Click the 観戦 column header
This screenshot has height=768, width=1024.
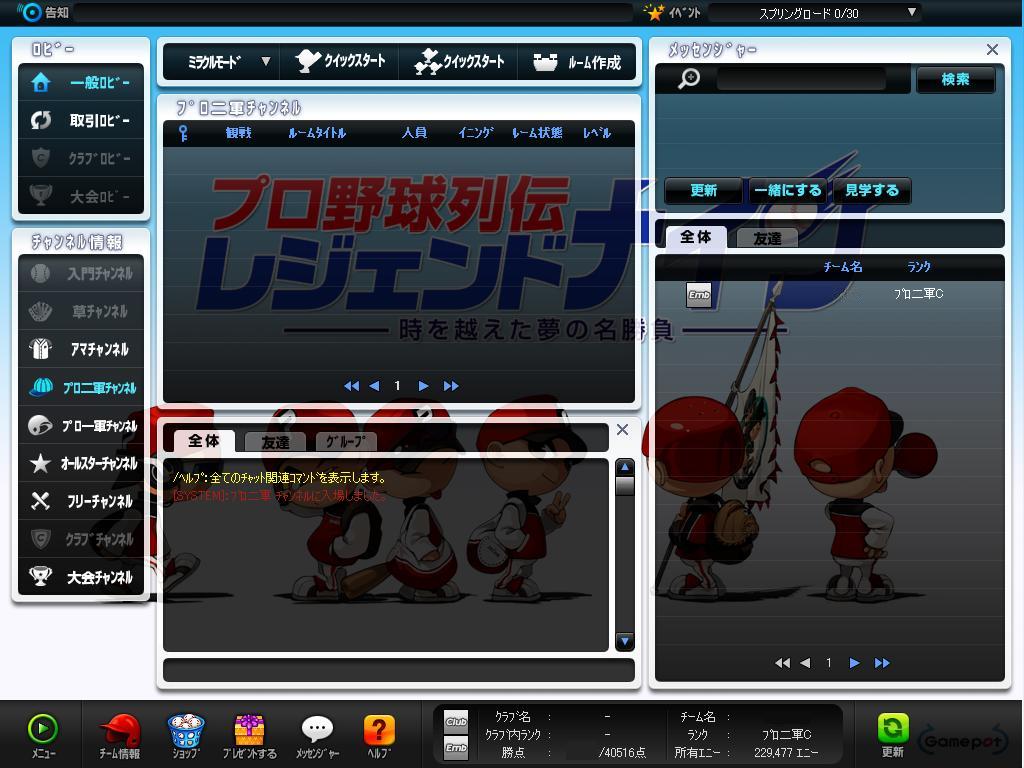[238, 133]
